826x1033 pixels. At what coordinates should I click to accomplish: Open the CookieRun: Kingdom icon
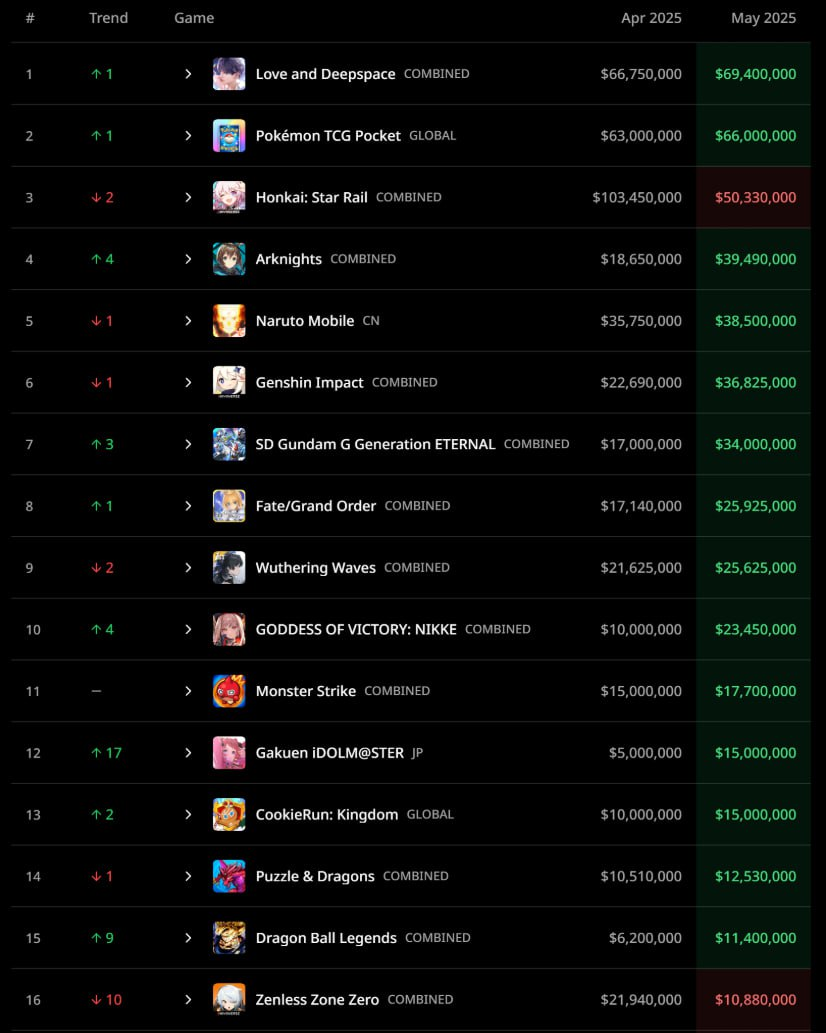pyautogui.click(x=229, y=814)
